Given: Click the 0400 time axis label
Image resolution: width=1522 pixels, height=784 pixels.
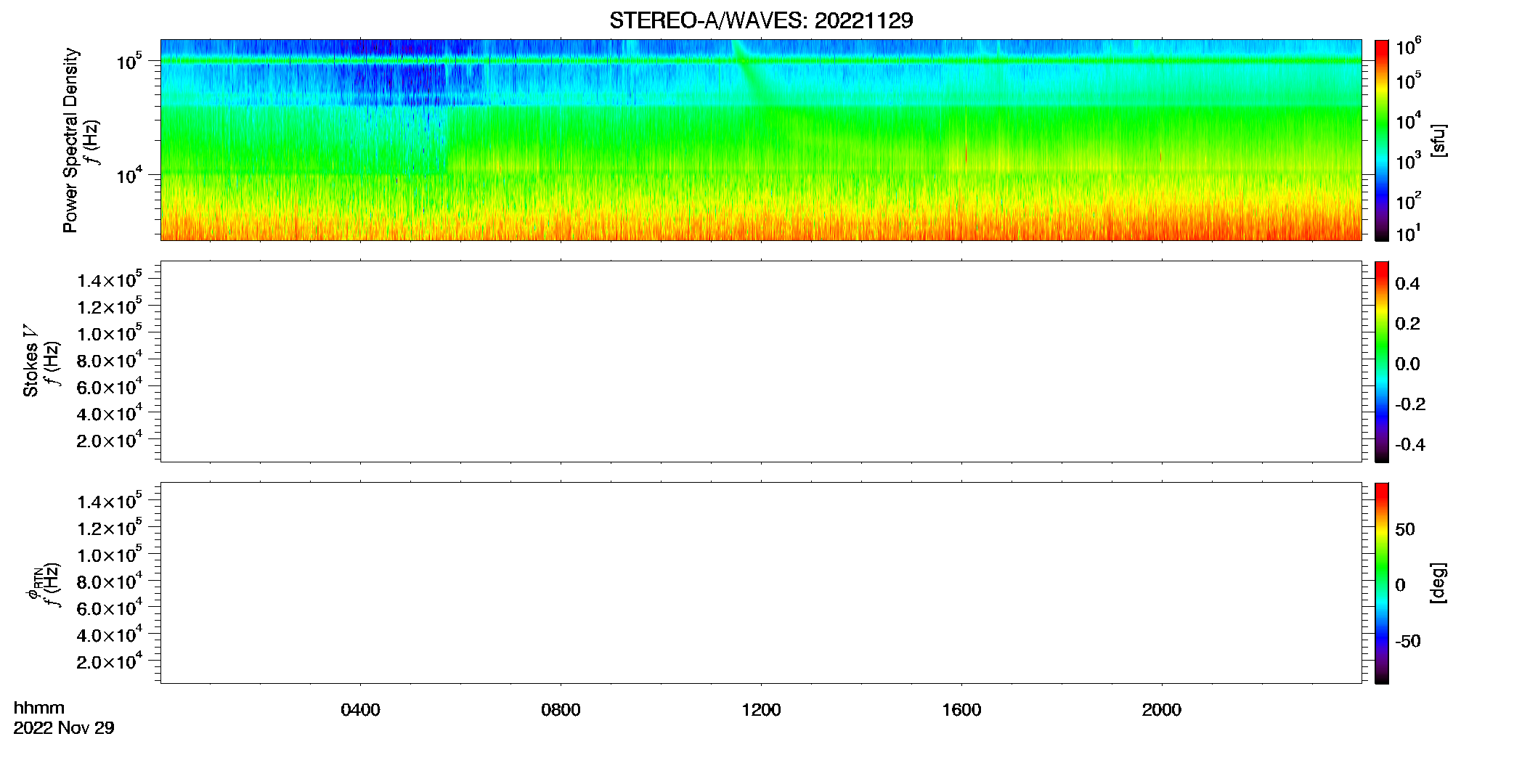Looking at the screenshot, I should [x=360, y=710].
